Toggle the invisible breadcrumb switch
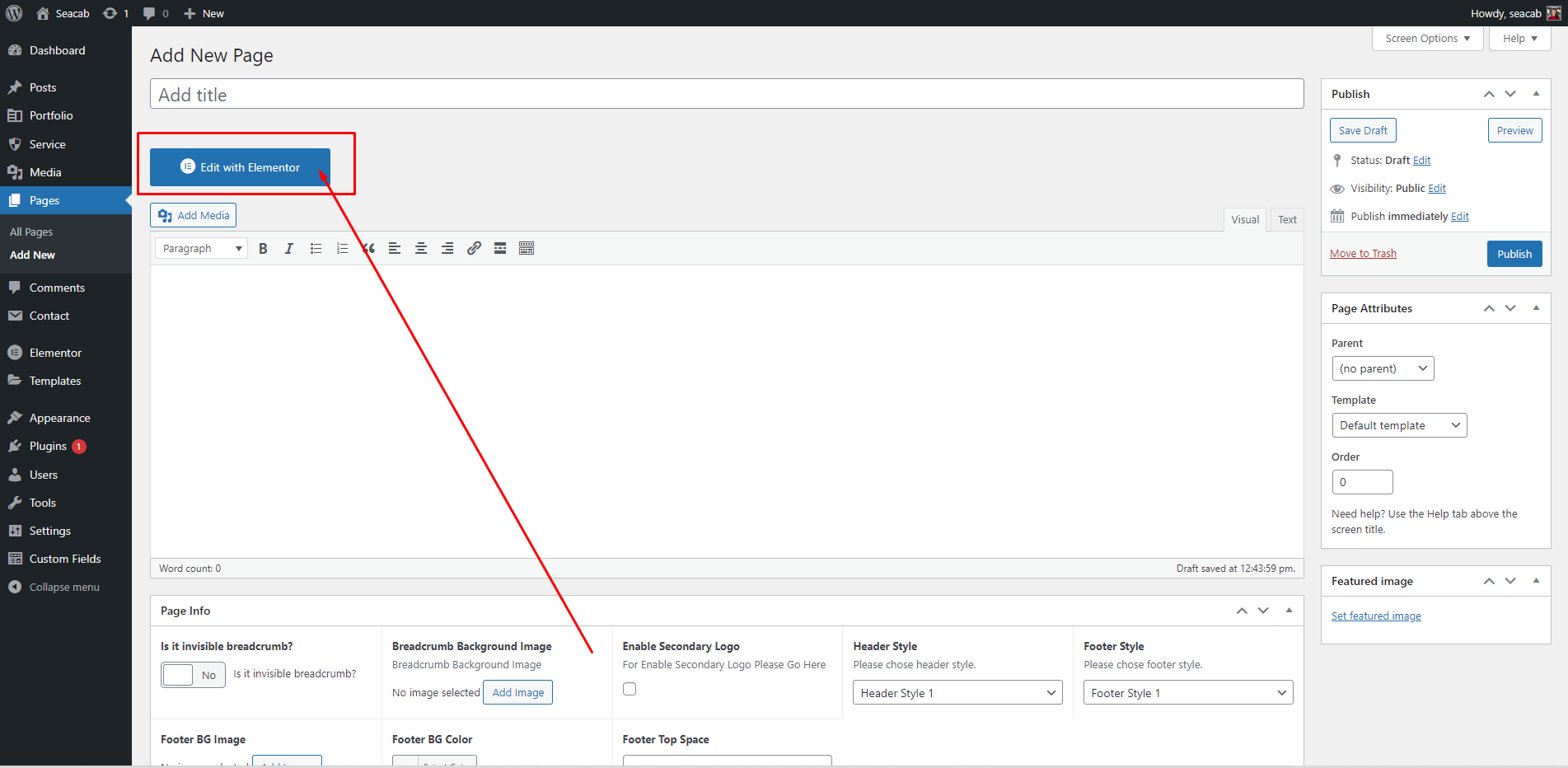Viewport: 1568px width, 768px height. coord(193,675)
